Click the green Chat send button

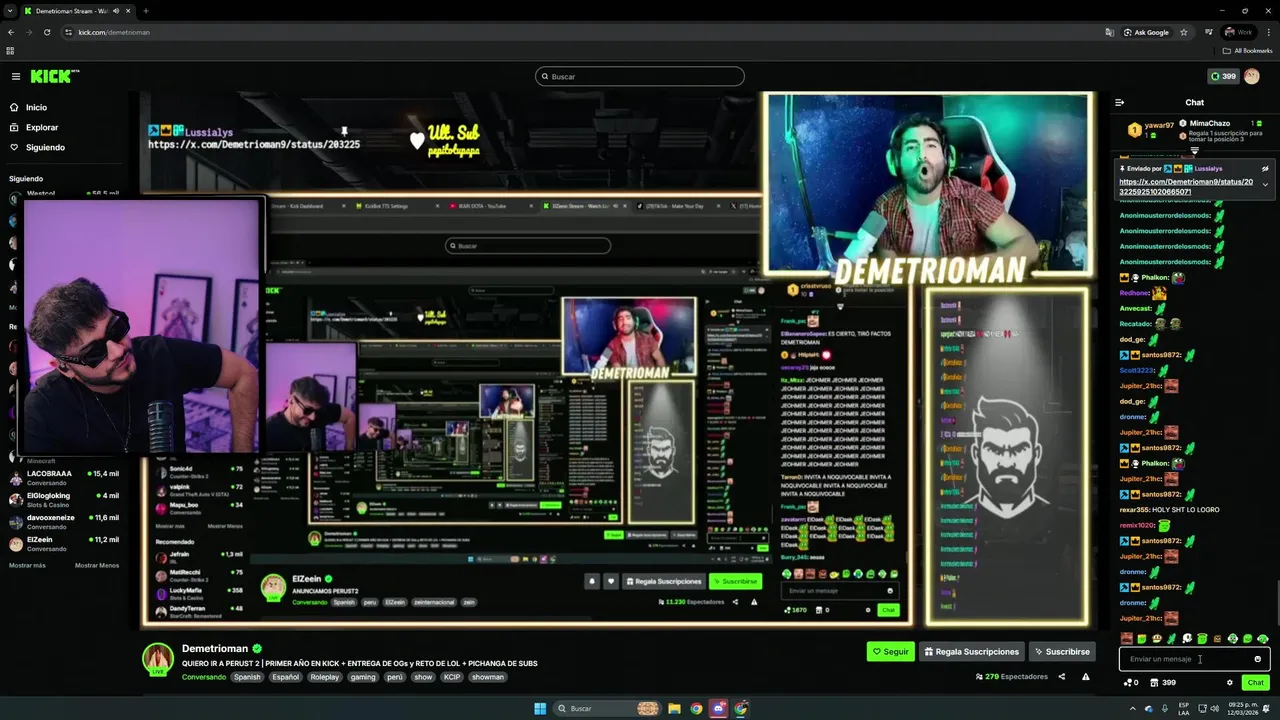click(x=1255, y=682)
